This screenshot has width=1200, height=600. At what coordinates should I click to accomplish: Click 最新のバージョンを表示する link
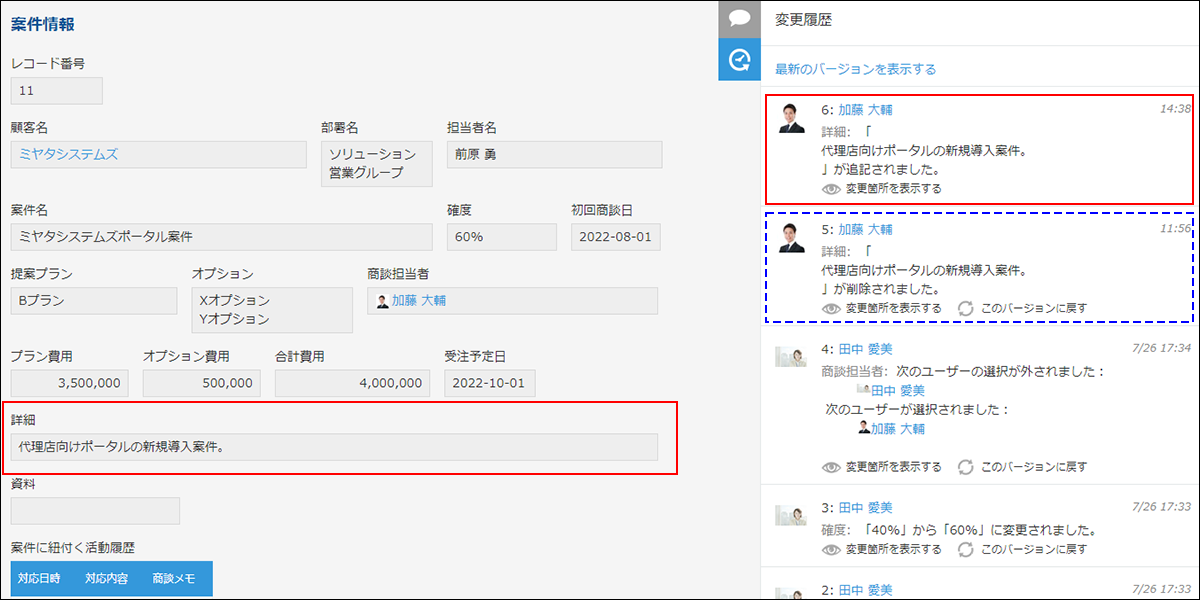pyautogui.click(x=855, y=69)
